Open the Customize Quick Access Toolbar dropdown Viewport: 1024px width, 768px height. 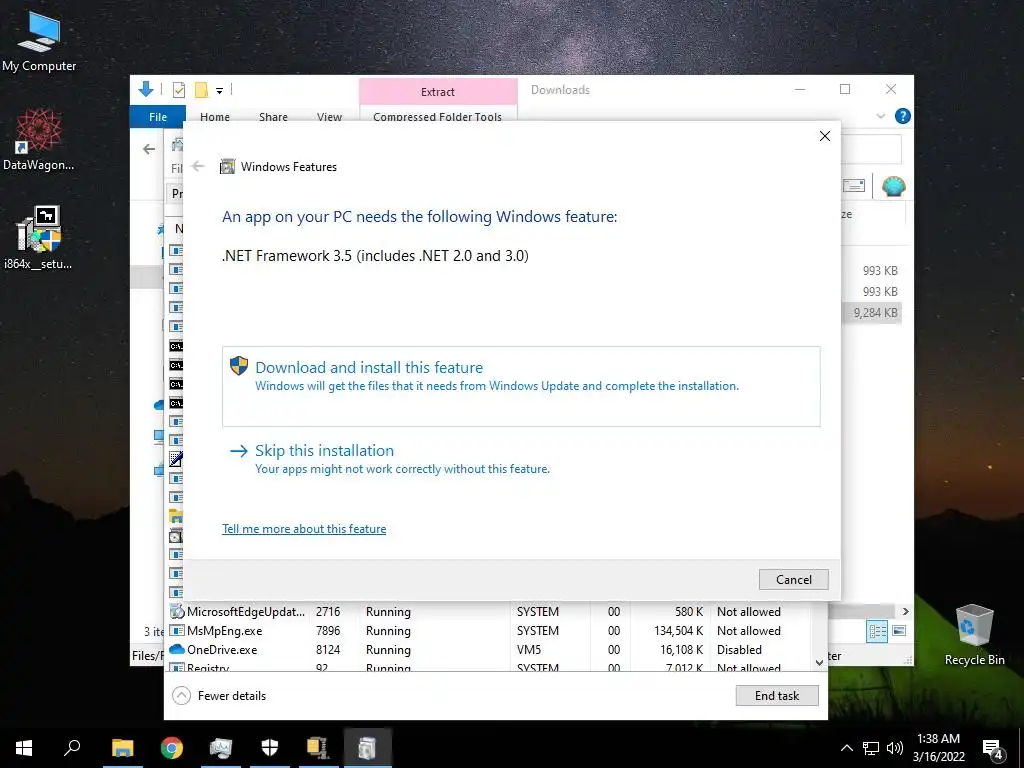point(219,91)
